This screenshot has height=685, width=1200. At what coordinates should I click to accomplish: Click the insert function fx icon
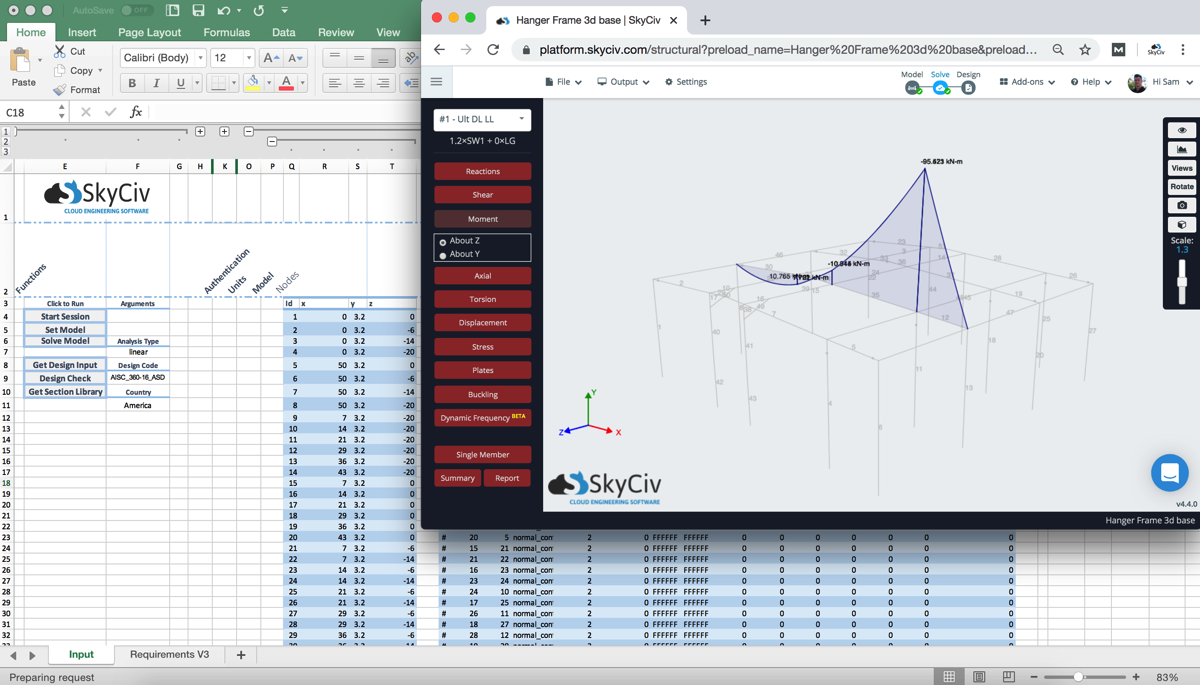tap(136, 112)
